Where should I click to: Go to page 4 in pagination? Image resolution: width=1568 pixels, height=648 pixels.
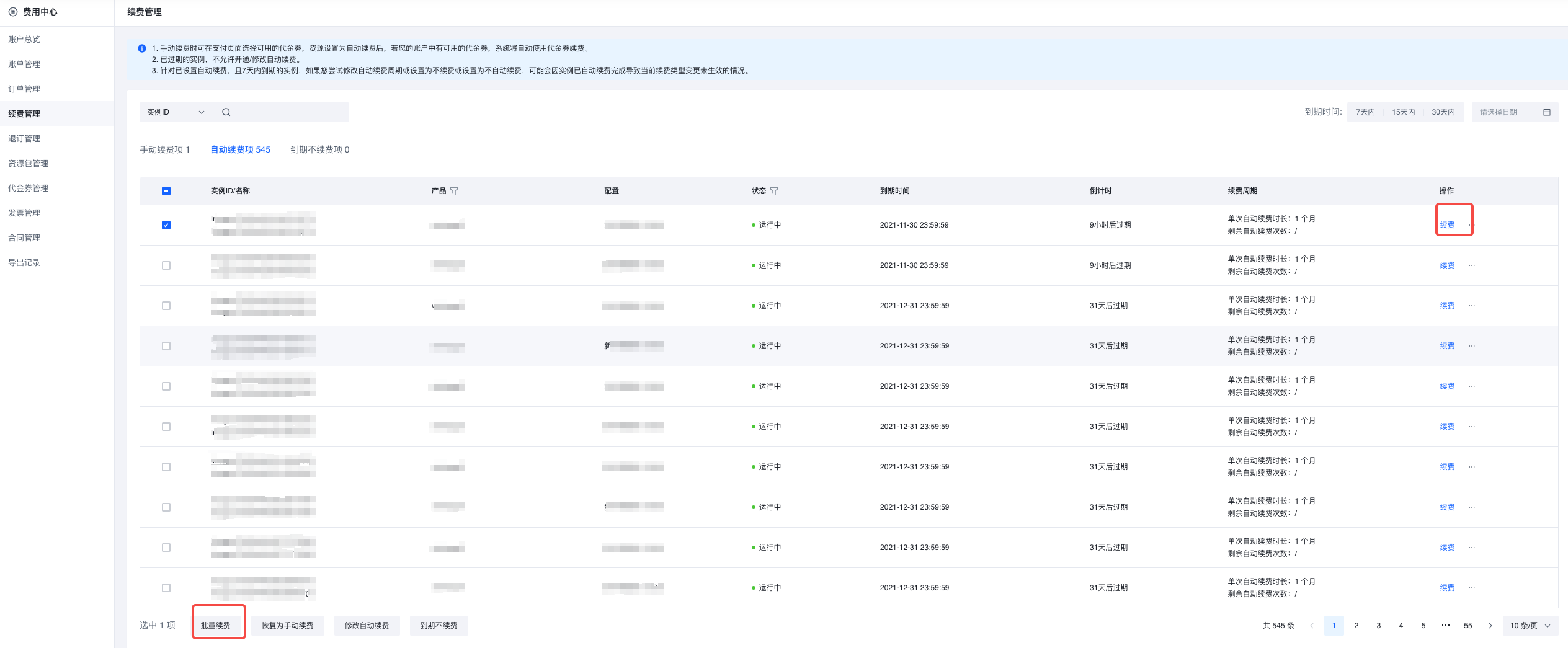[x=1401, y=626]
